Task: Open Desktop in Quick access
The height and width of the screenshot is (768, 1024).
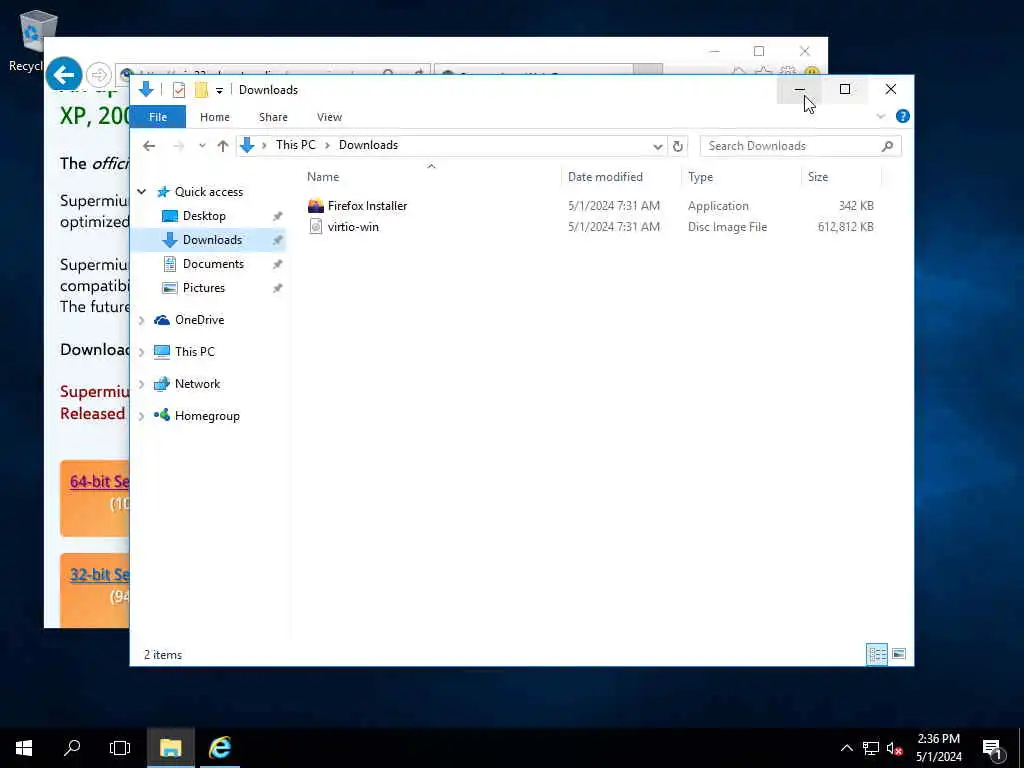Action: (x=204, y=216)
